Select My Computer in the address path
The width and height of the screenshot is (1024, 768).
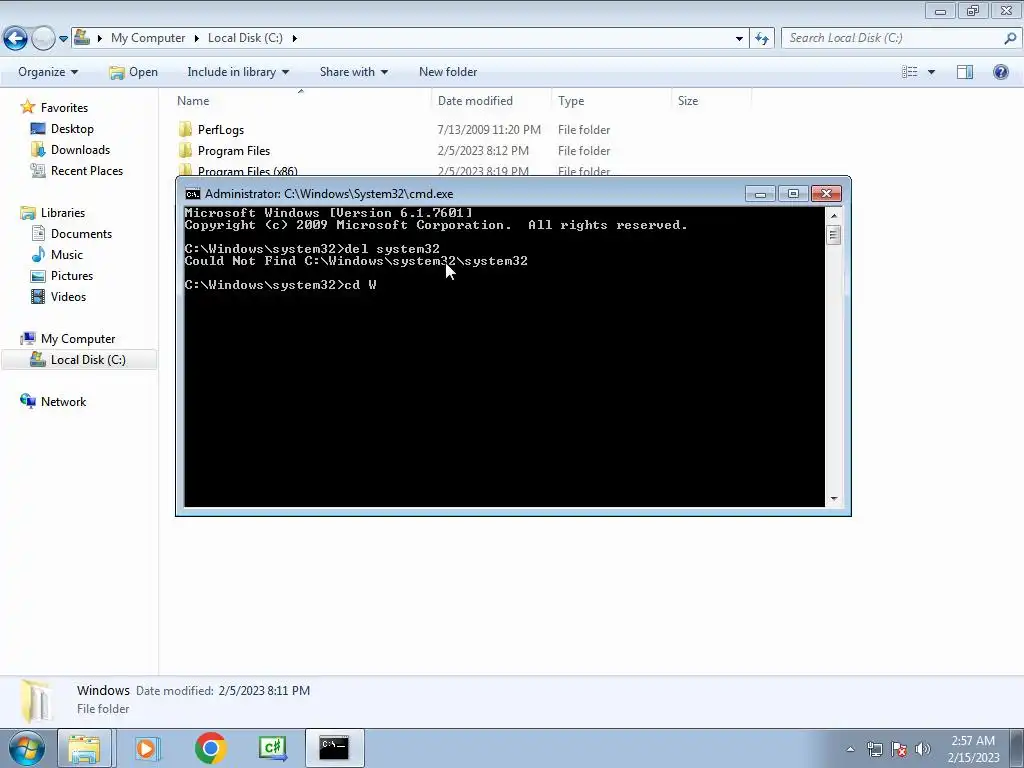148,38
